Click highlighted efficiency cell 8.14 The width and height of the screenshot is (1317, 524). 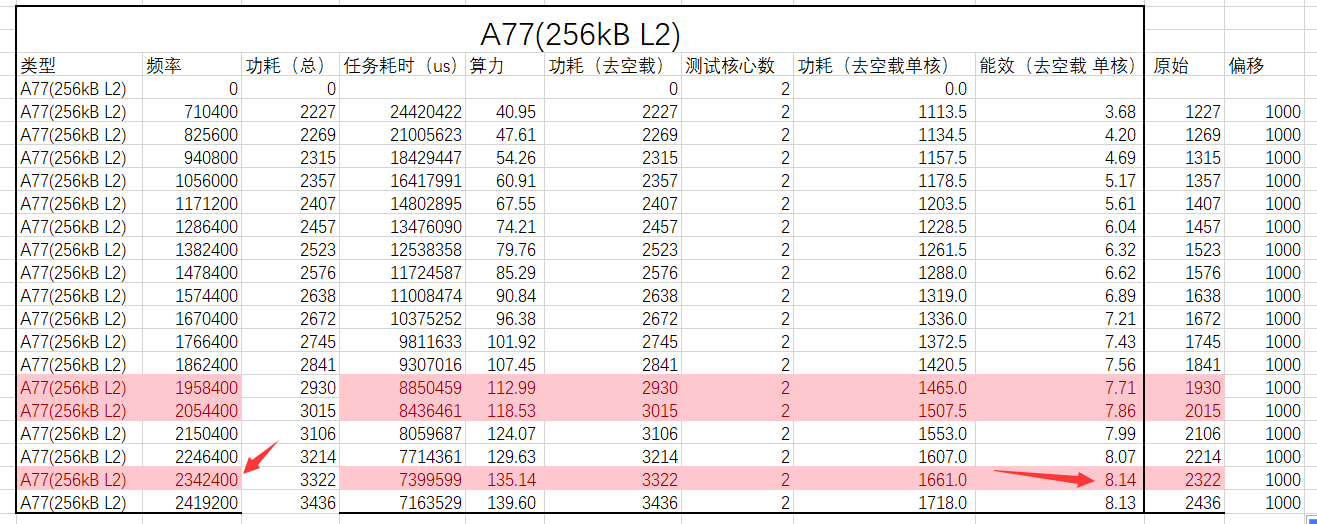pos(1059,480)
